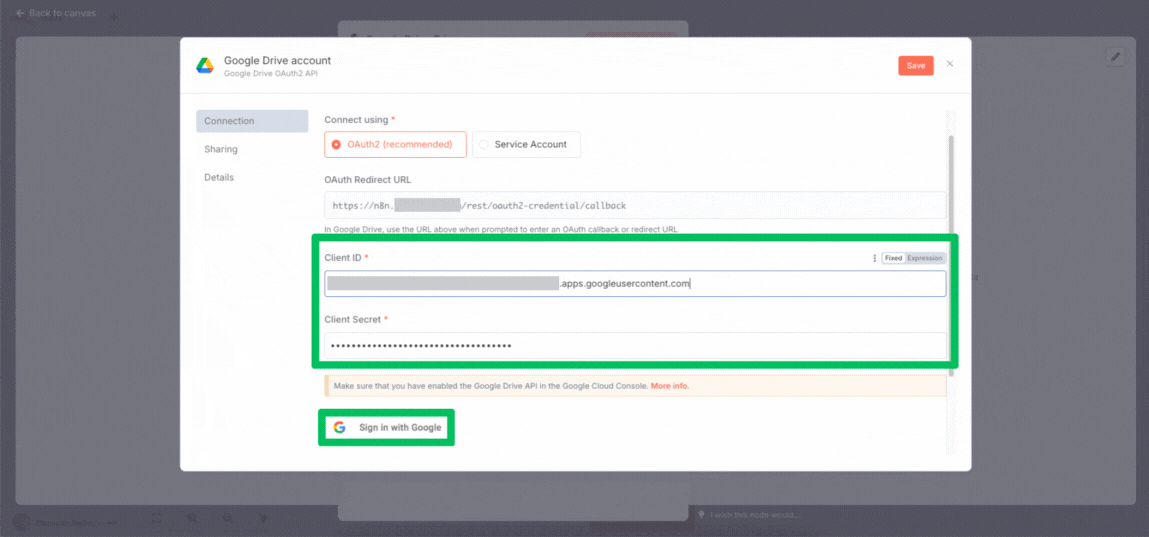Open the Client ID three-dot options menu
The image size is (1149, 537).
874,258
